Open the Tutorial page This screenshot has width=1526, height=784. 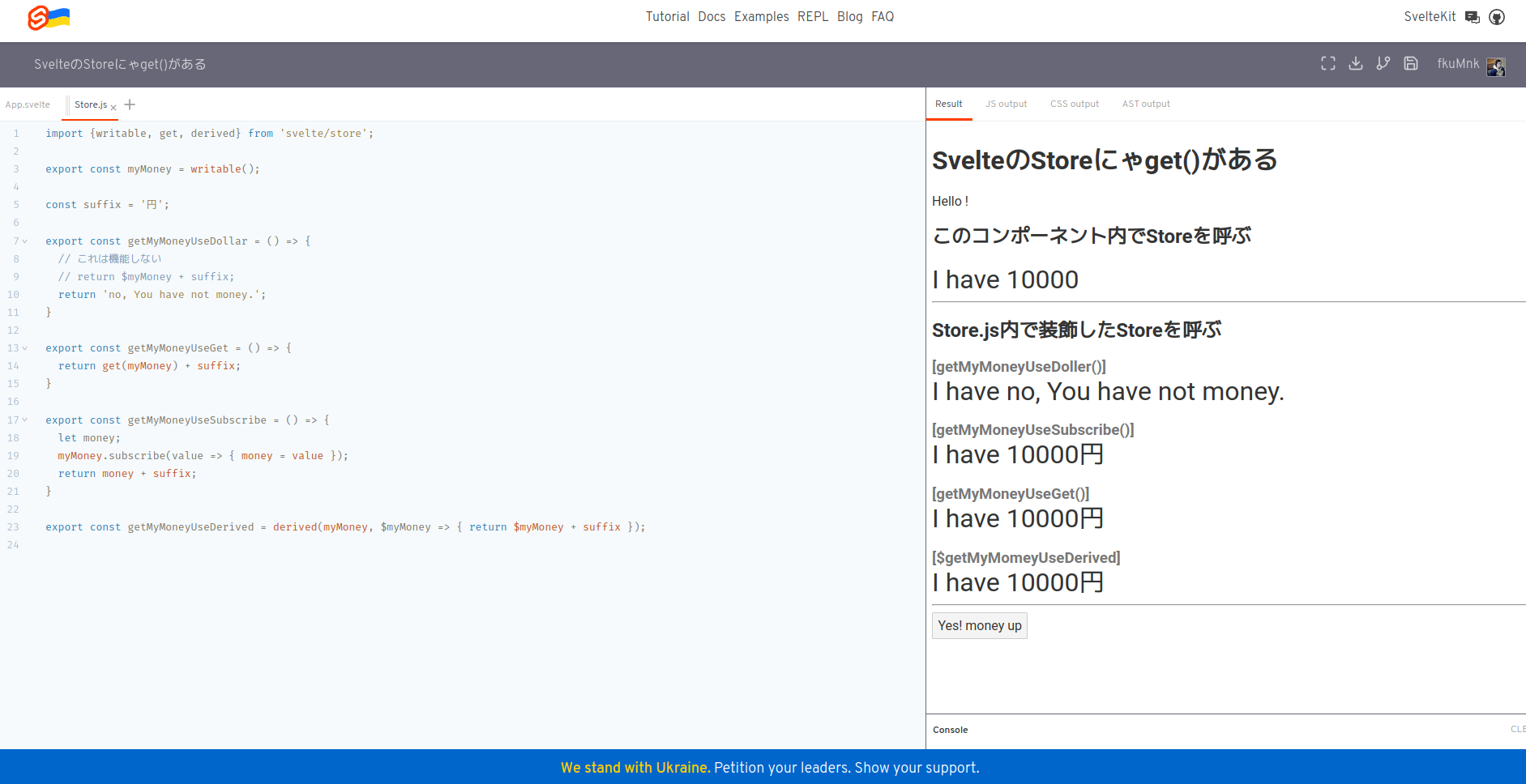pyautogui.click(x=667, y=16)
